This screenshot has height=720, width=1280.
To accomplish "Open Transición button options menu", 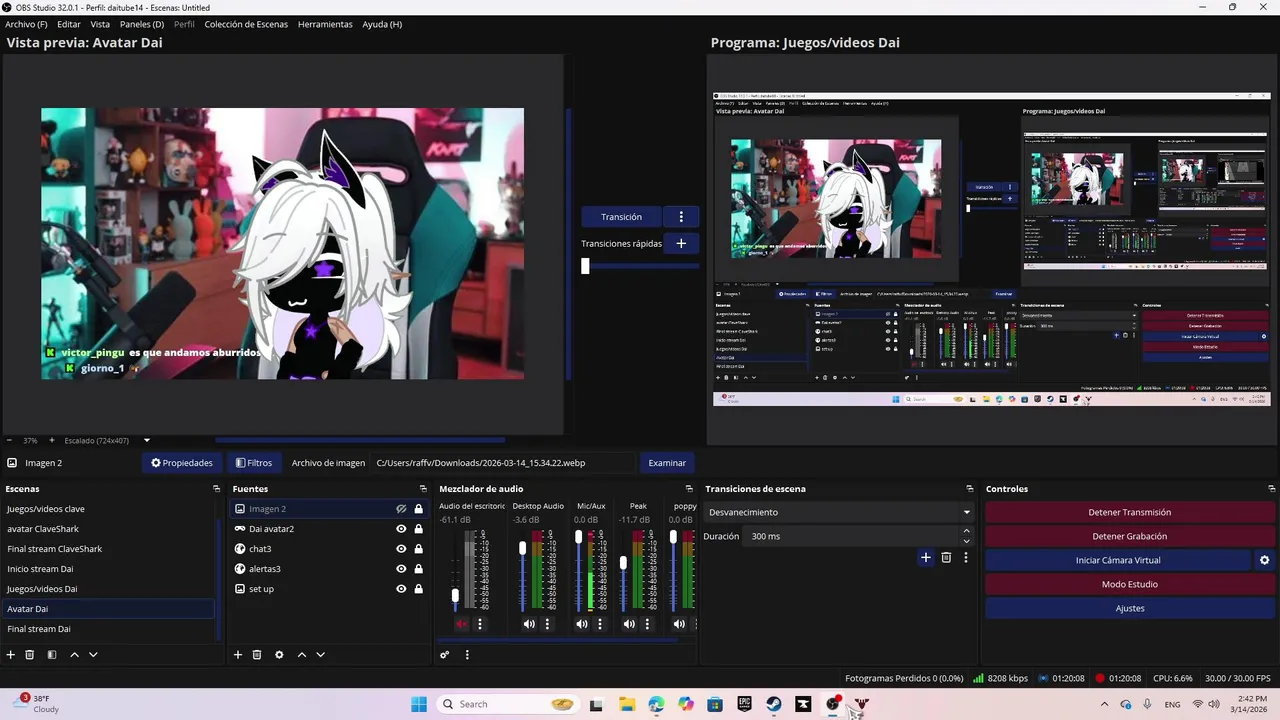I will (681, 217).
